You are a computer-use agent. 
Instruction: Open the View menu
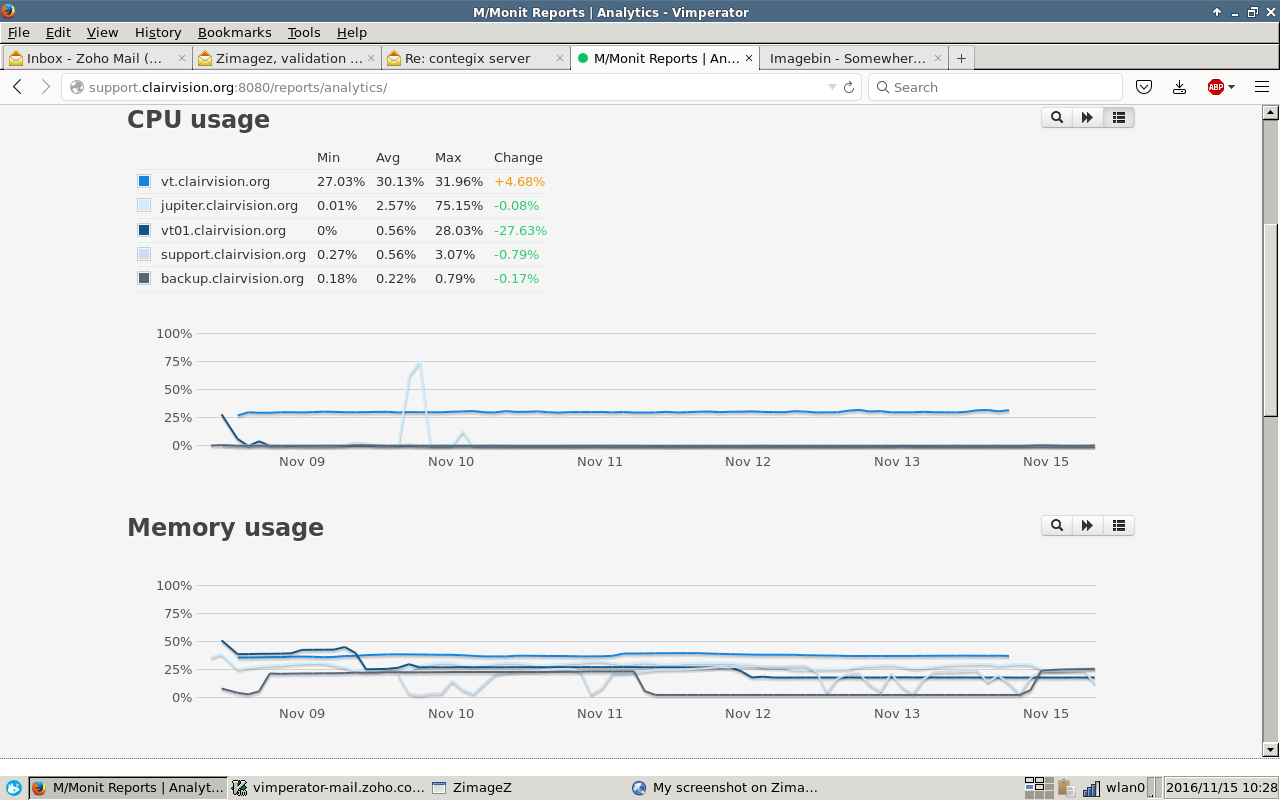click(x=102, y=32)
